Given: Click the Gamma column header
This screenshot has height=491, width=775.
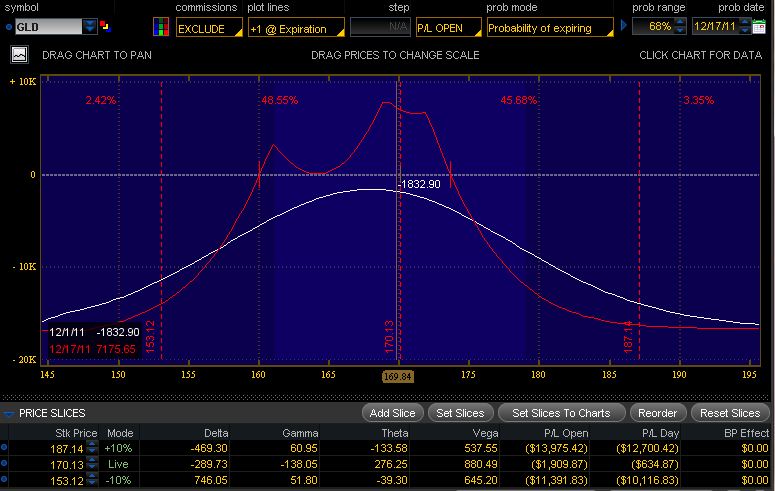Looking at the screenshot, I should click(300, 433).
